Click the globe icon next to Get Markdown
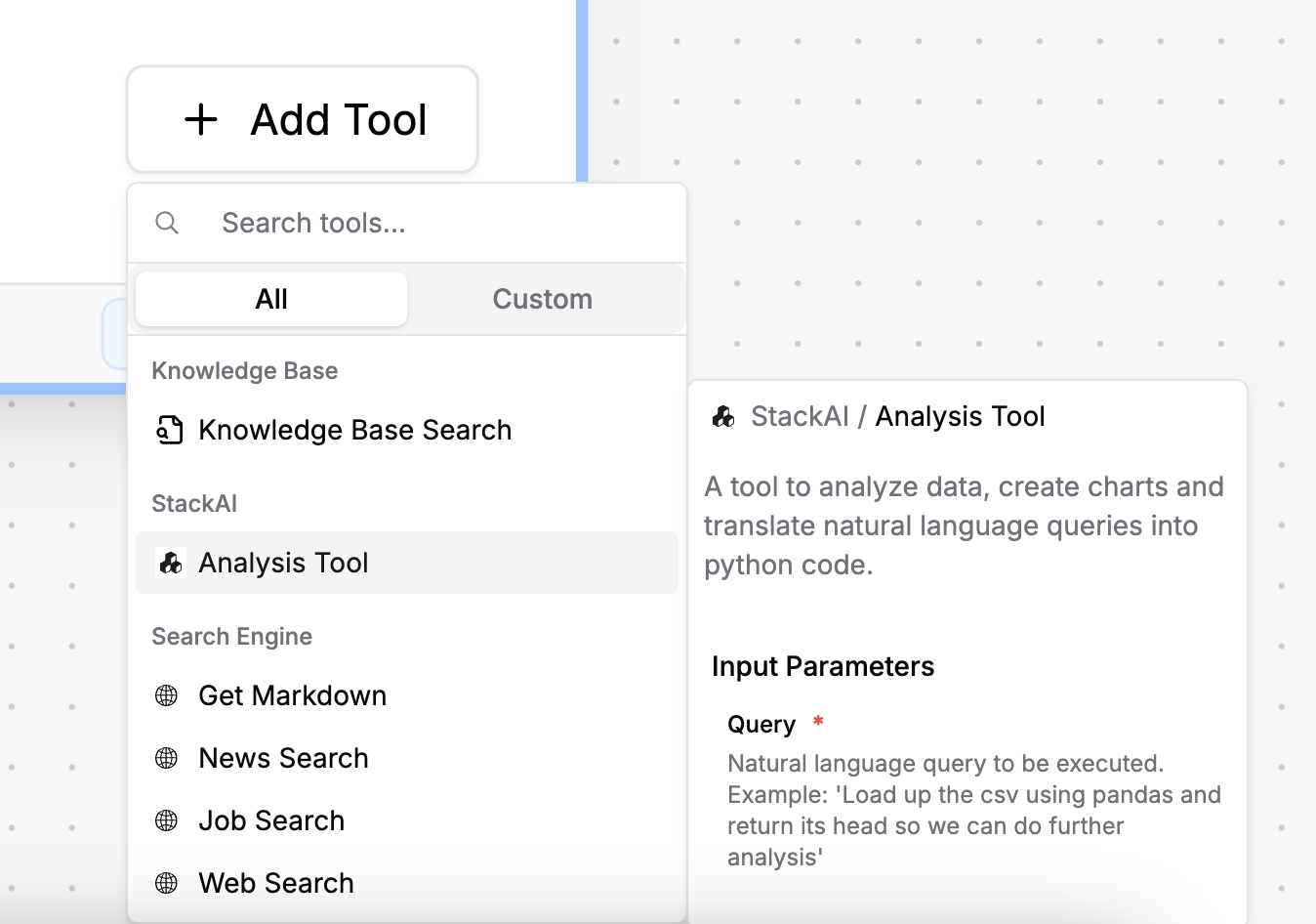The image size is (1316, 924). coord(167,695)
